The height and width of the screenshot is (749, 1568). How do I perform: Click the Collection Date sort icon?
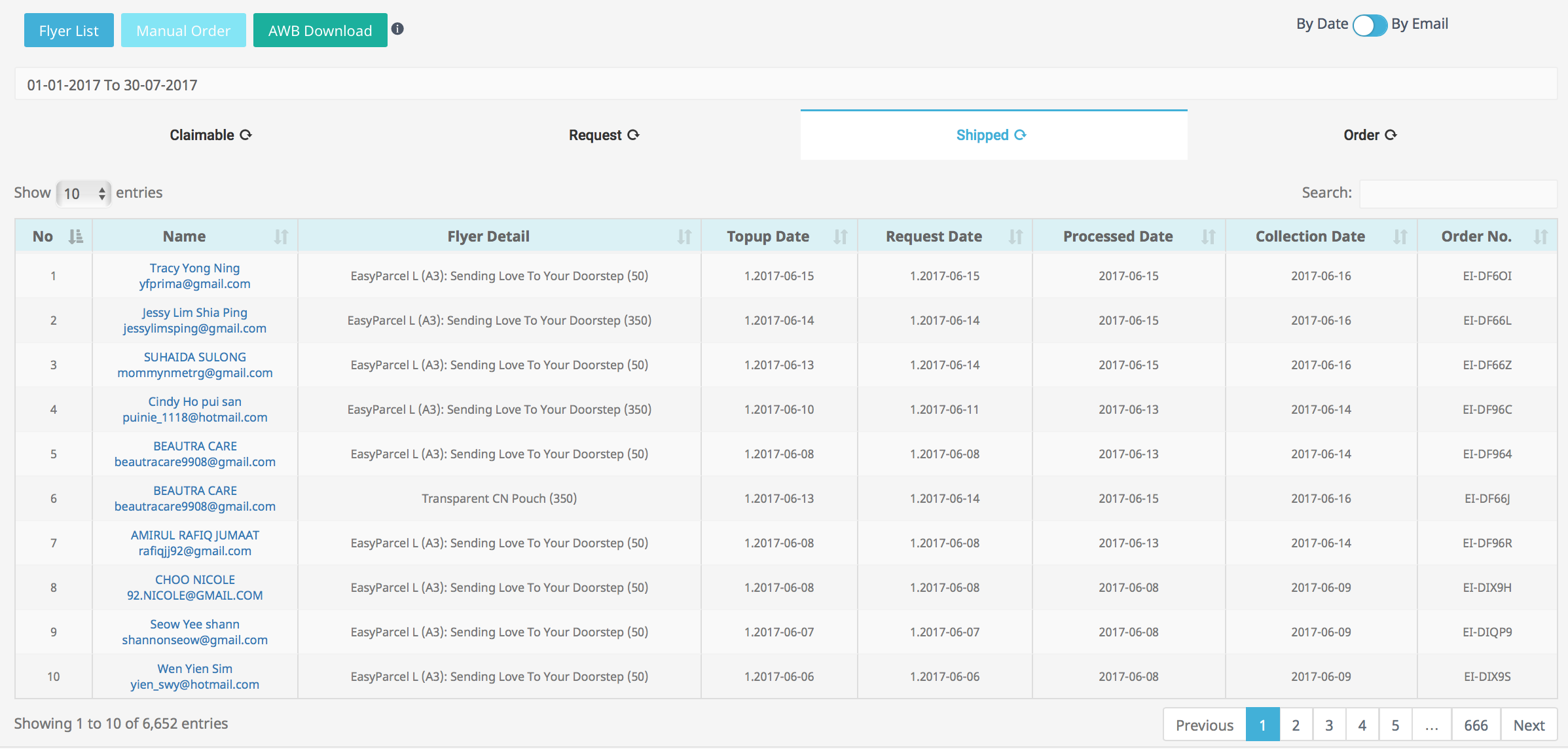click(x=1400, y=236)
